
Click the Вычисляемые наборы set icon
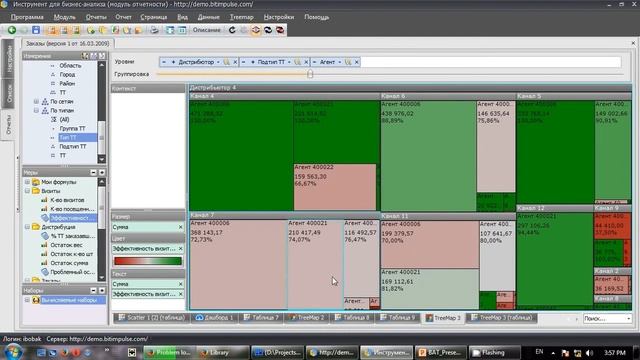(36, 300)
